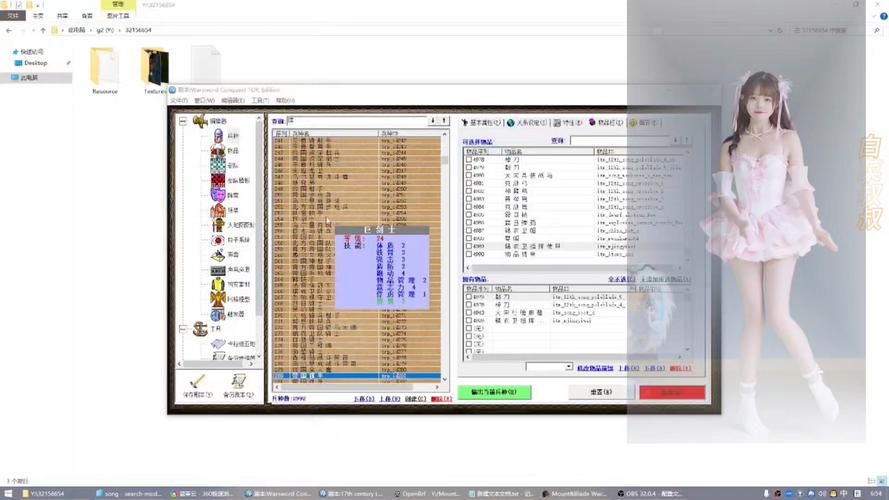Image resolution: width=889 pixels, height=500 pixels.
Task: Open the 帮助(H) menu in the editor
Action: coord(285,100)
